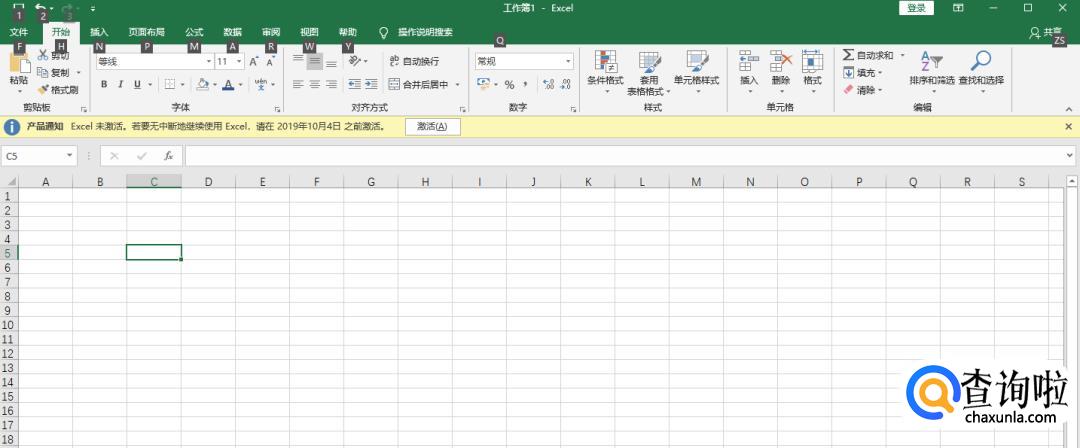This screenshot has height=448, width=1080.
Task: Open Cell Styles (单元格样式)
Action: coord(696,71)
